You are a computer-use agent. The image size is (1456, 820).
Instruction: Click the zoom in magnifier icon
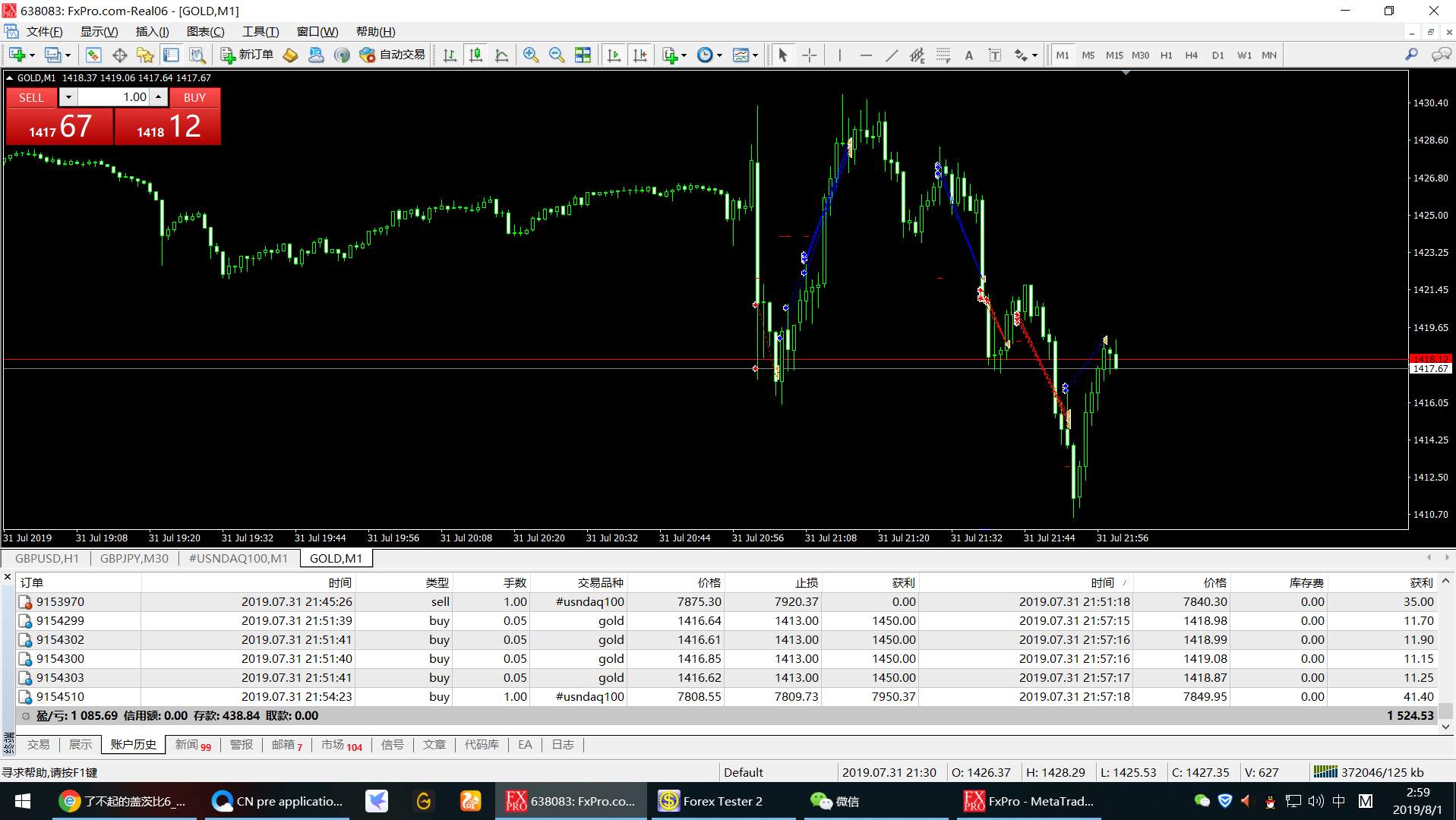(531, 55)
